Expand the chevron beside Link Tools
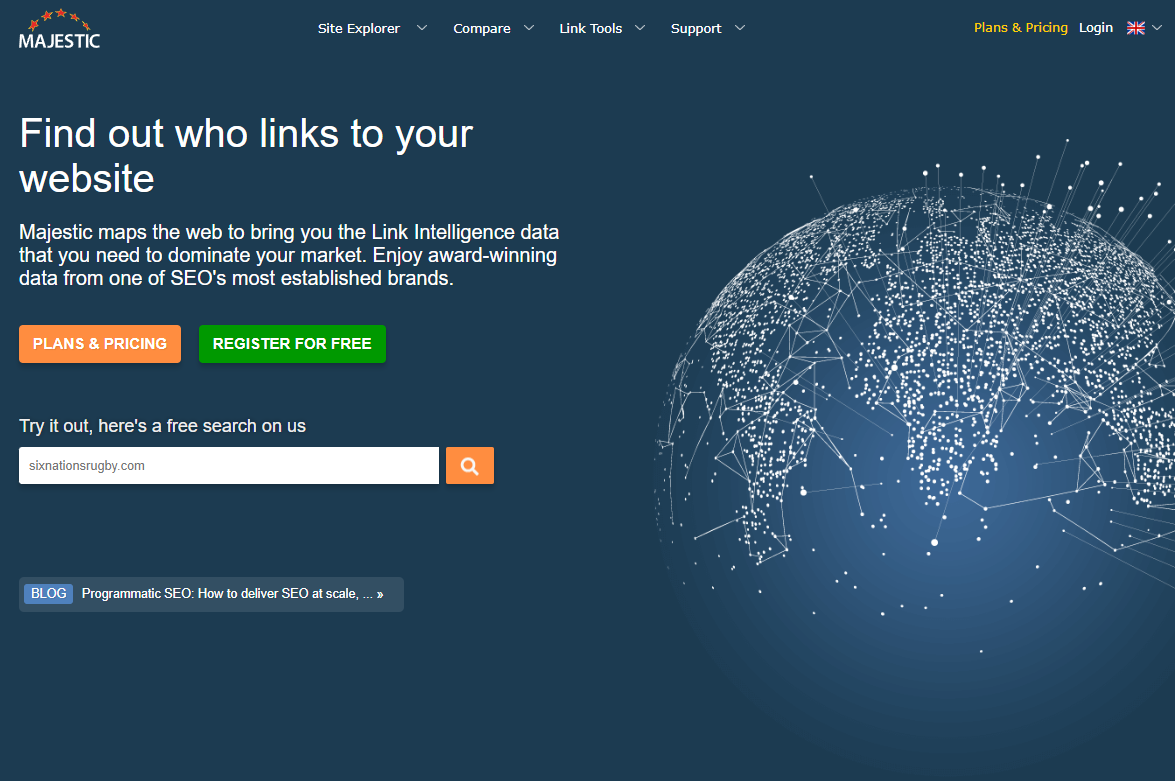 click(x=640, y=28)
